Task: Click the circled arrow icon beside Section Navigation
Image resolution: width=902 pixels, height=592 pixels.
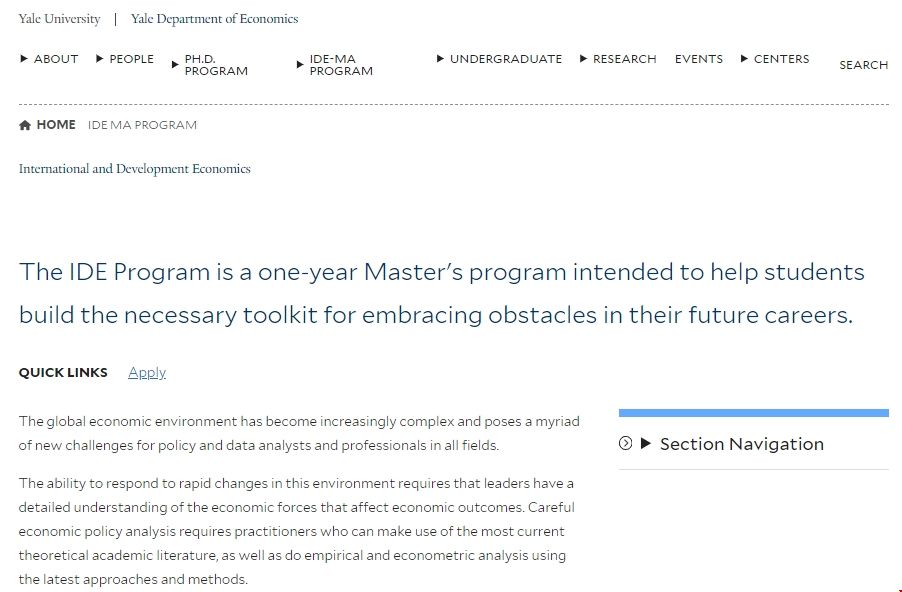Action: click(626, 443)
